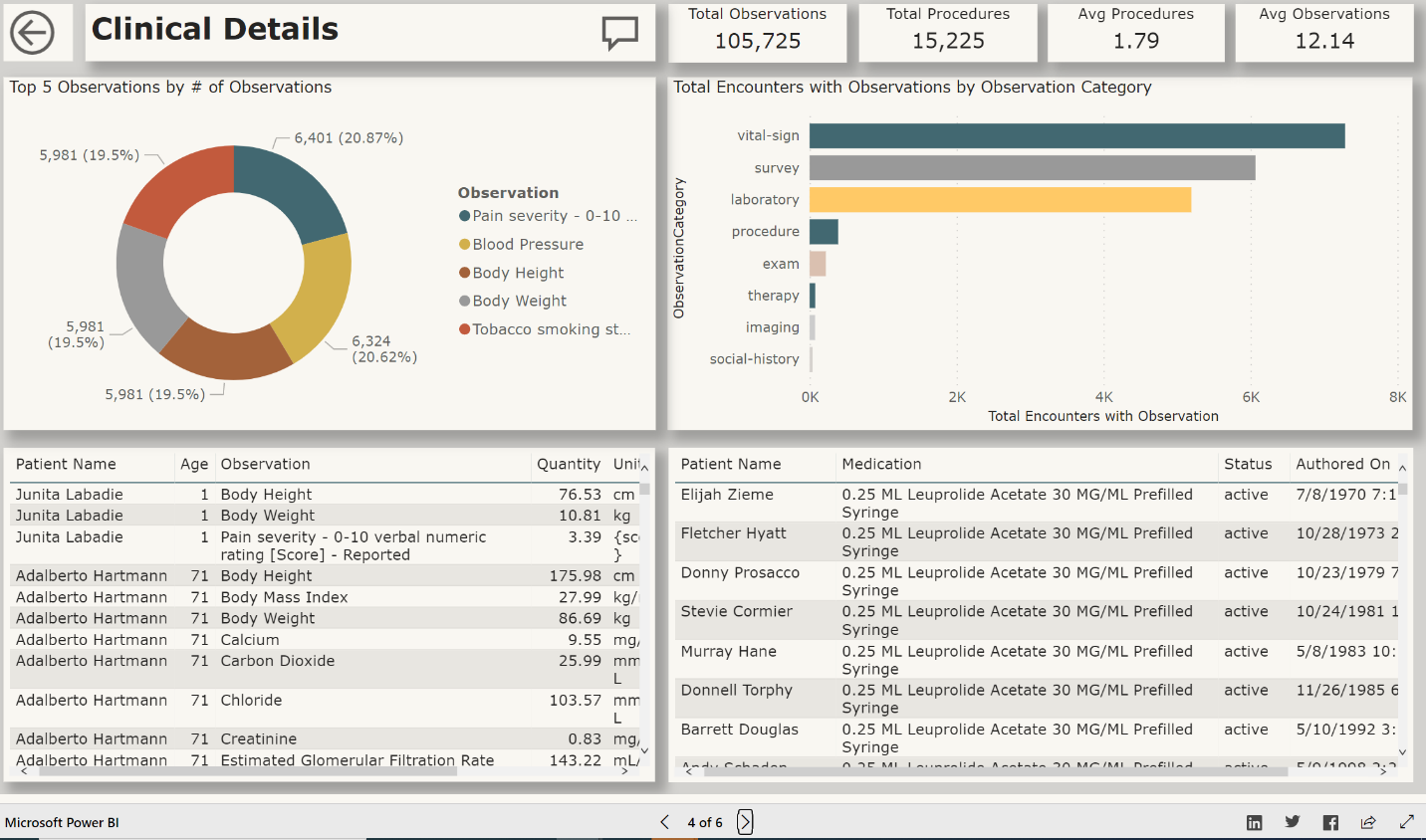The width and height of the screenshot is (1426, 840).
Task: Share report on Facebook
Action: pos(1330,822)
